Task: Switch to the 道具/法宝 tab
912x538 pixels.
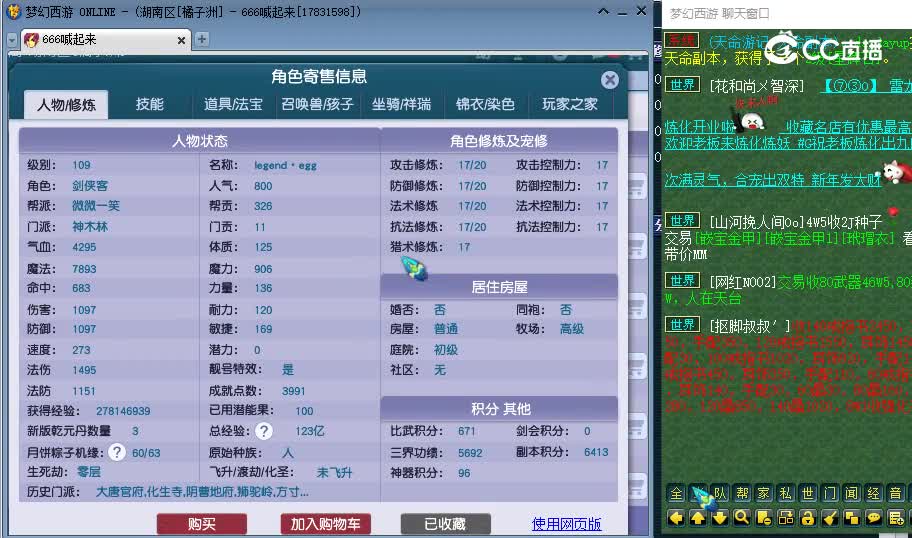Action: pos(233,105)
